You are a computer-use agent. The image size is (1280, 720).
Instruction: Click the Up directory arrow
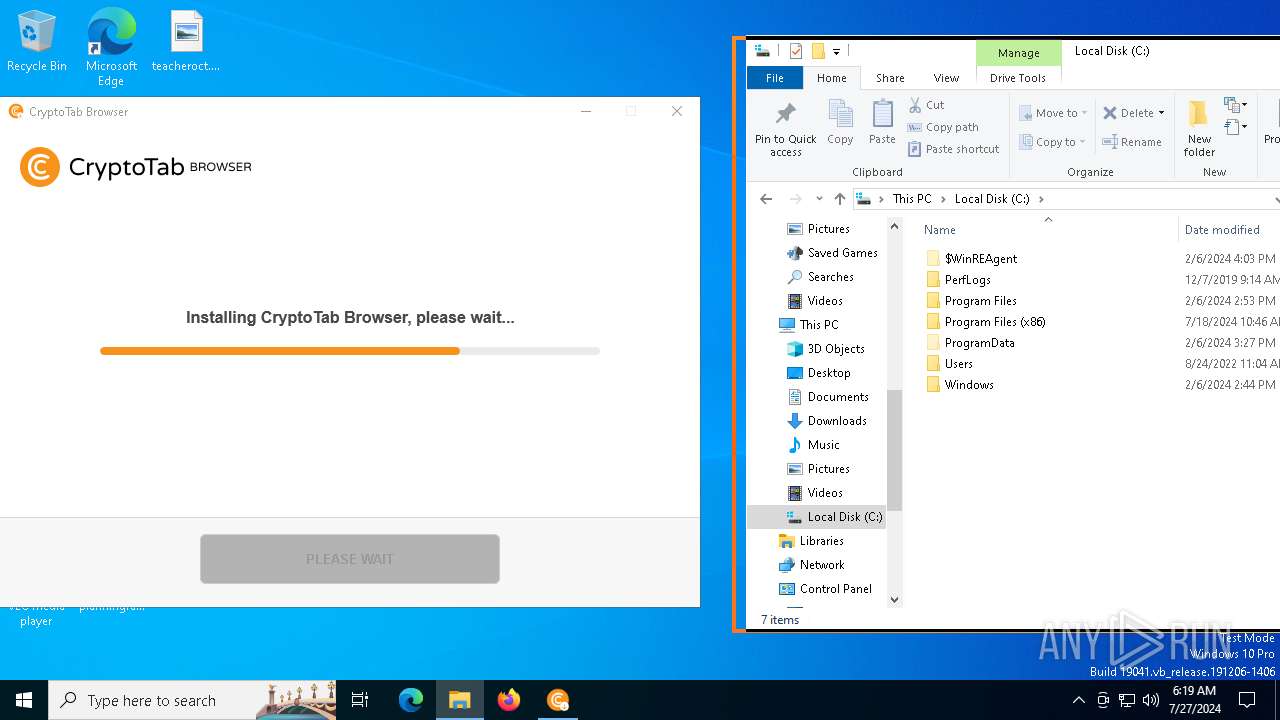(x=839, y=199)
